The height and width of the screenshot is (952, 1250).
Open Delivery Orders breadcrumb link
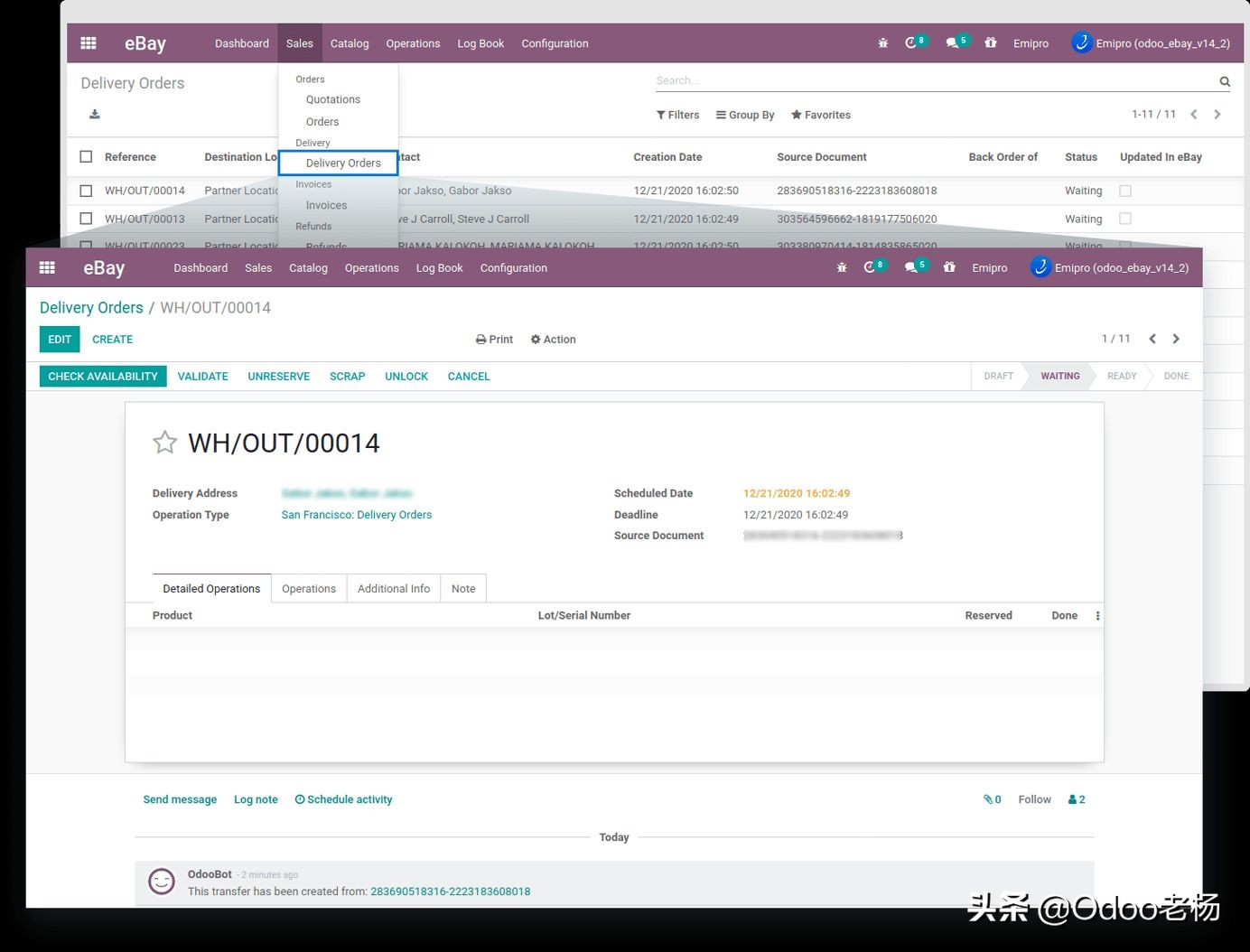[x=91, y=308]
